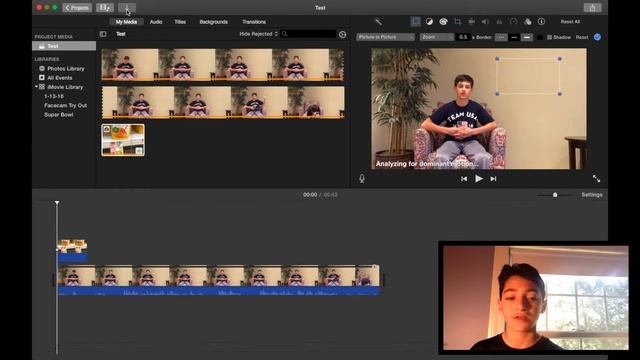Click the clip appearance settings icon in browser
Screen dimensions: 640x360
[x=342, y=35]
